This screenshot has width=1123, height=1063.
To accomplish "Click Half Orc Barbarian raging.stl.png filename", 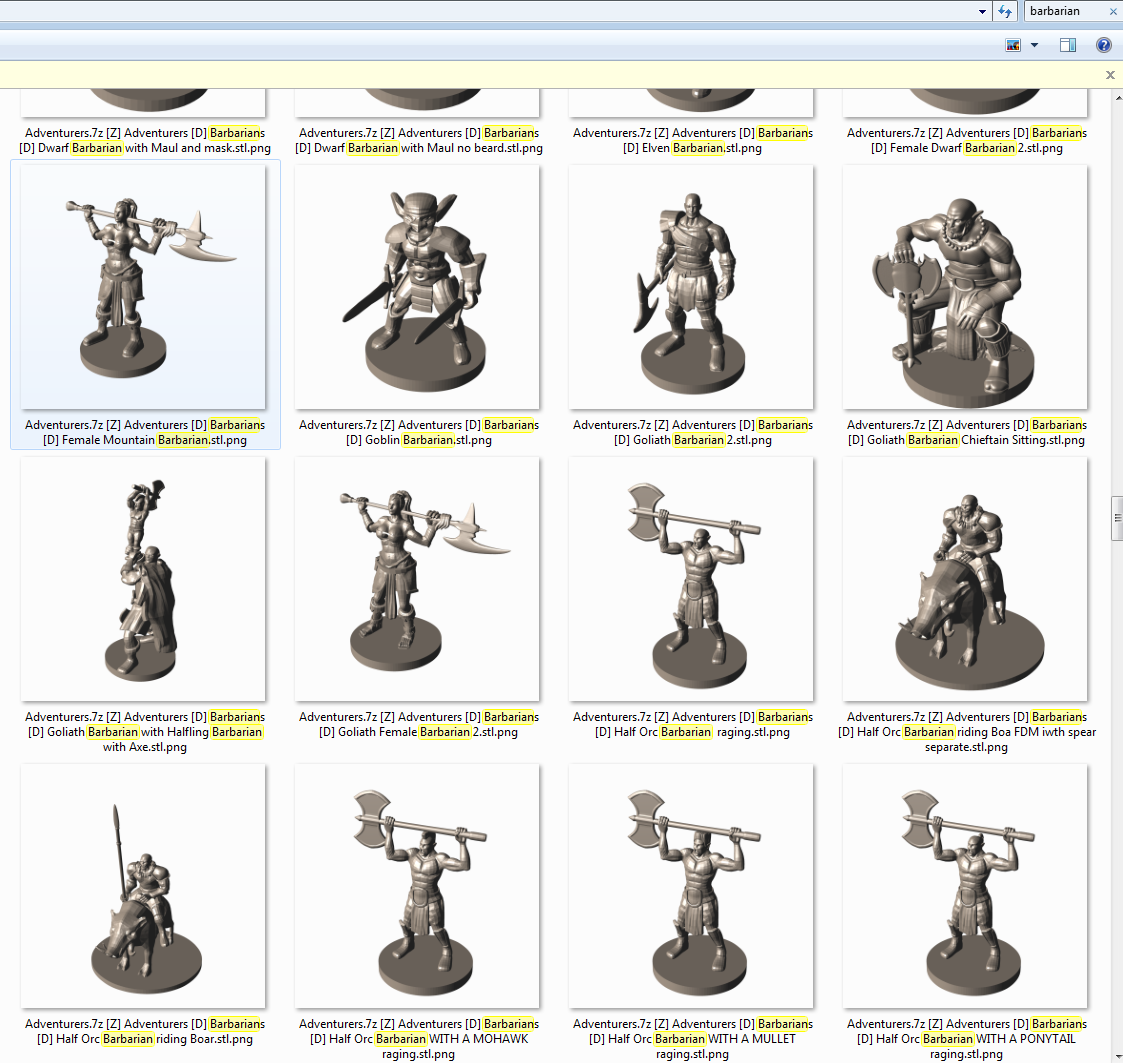I will tap(693, 724).
